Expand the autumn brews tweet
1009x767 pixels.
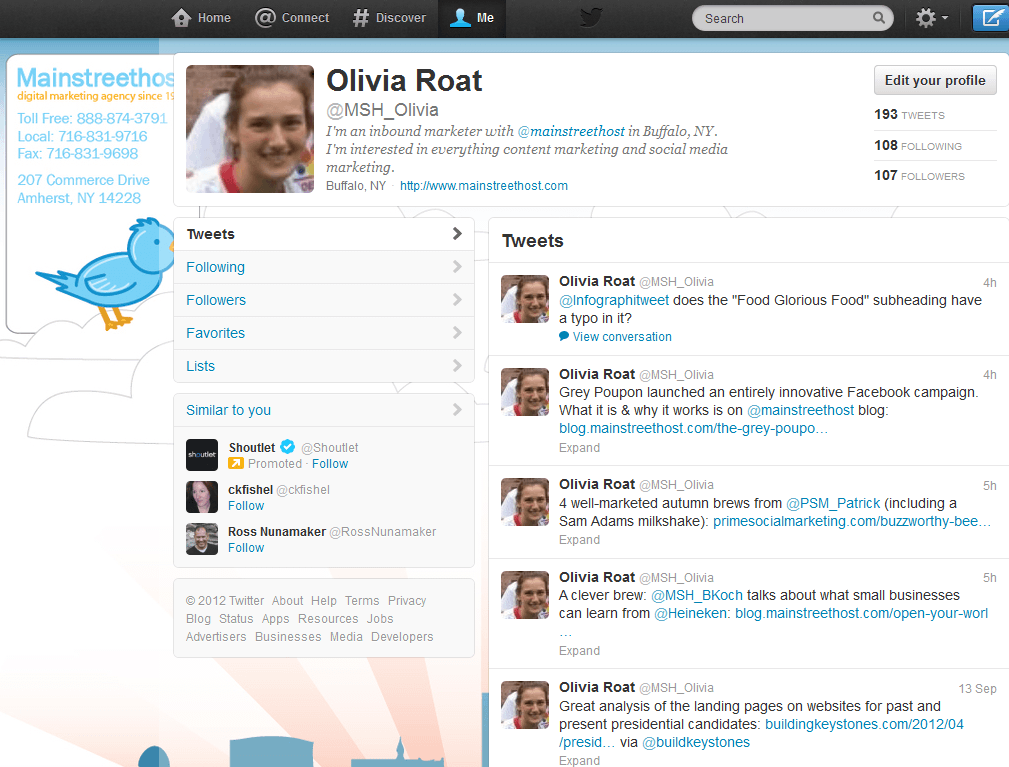point(579,539)
